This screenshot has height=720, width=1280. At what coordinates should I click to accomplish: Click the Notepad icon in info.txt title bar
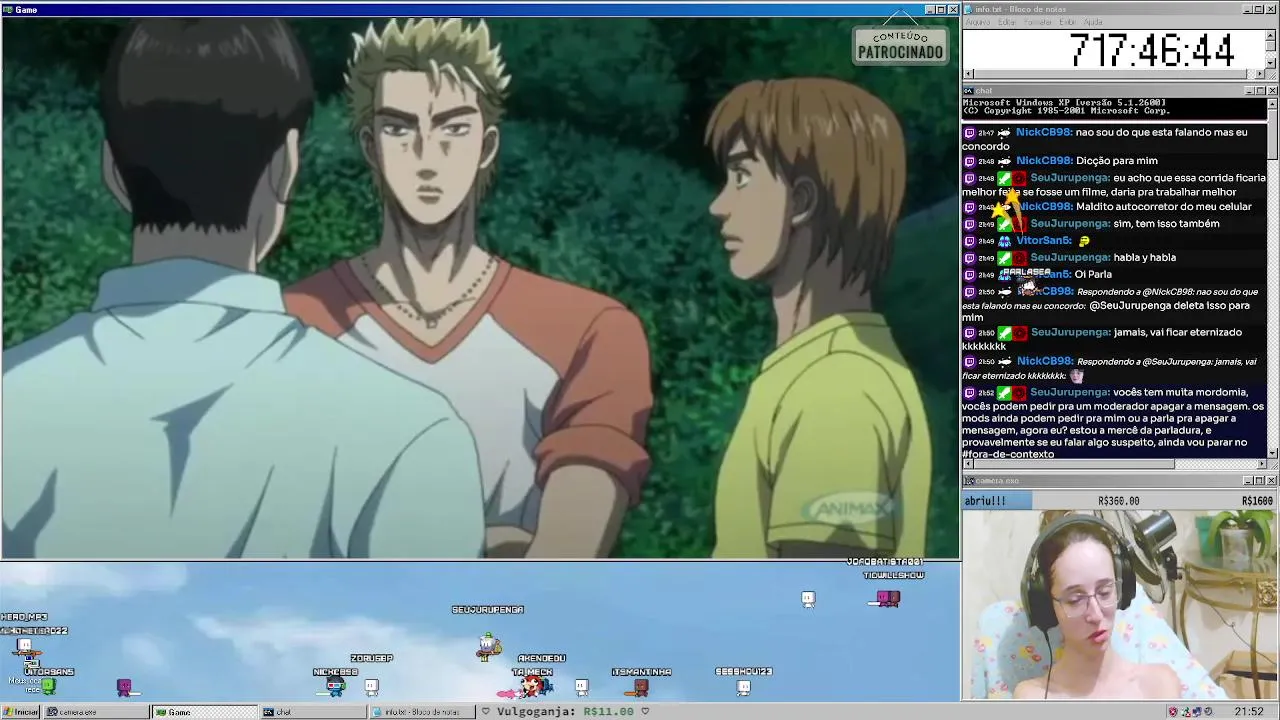pos(968,9)
